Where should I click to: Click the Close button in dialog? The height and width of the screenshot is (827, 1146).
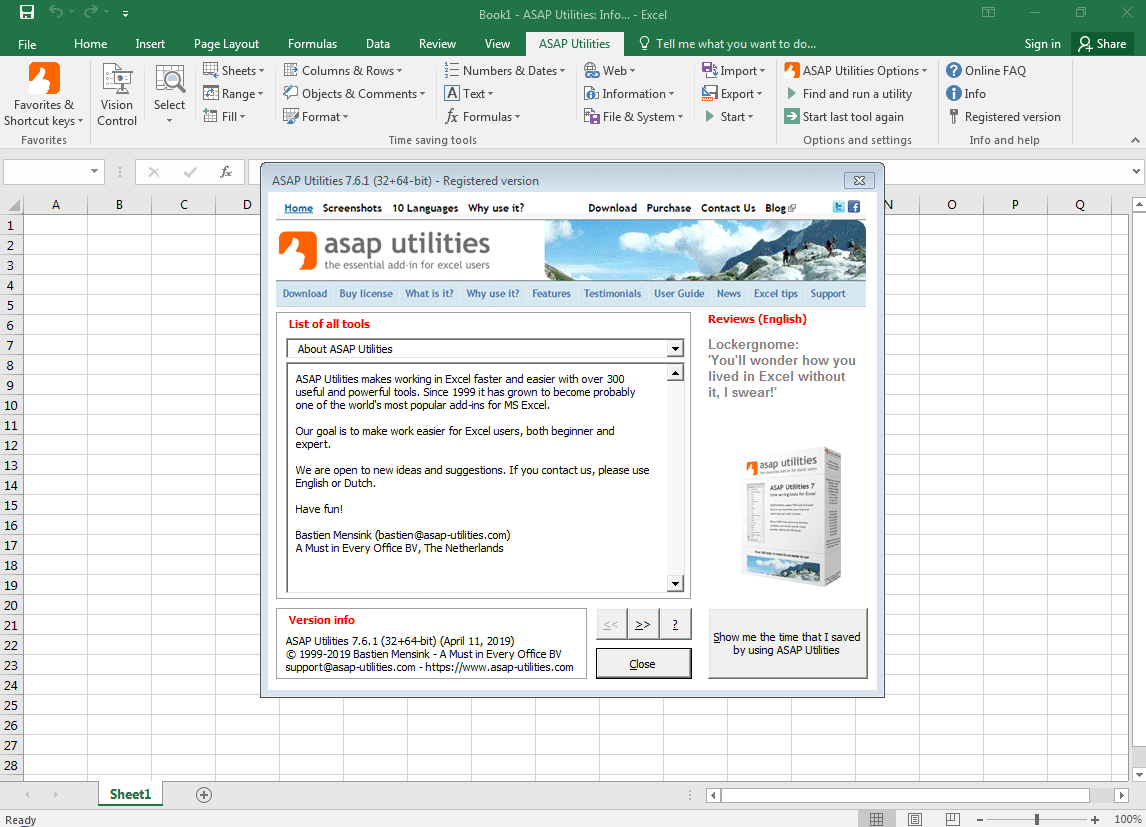(643, 664)
